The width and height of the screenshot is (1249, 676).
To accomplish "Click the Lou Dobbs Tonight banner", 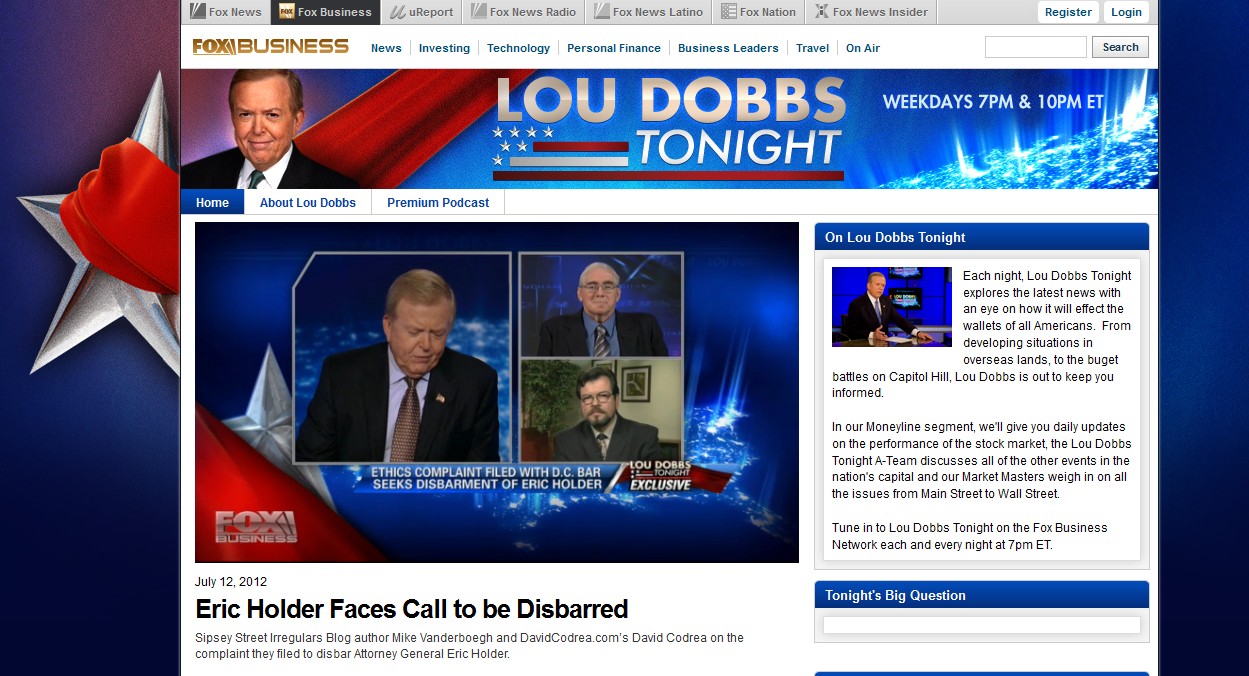I will coord(669,128).
